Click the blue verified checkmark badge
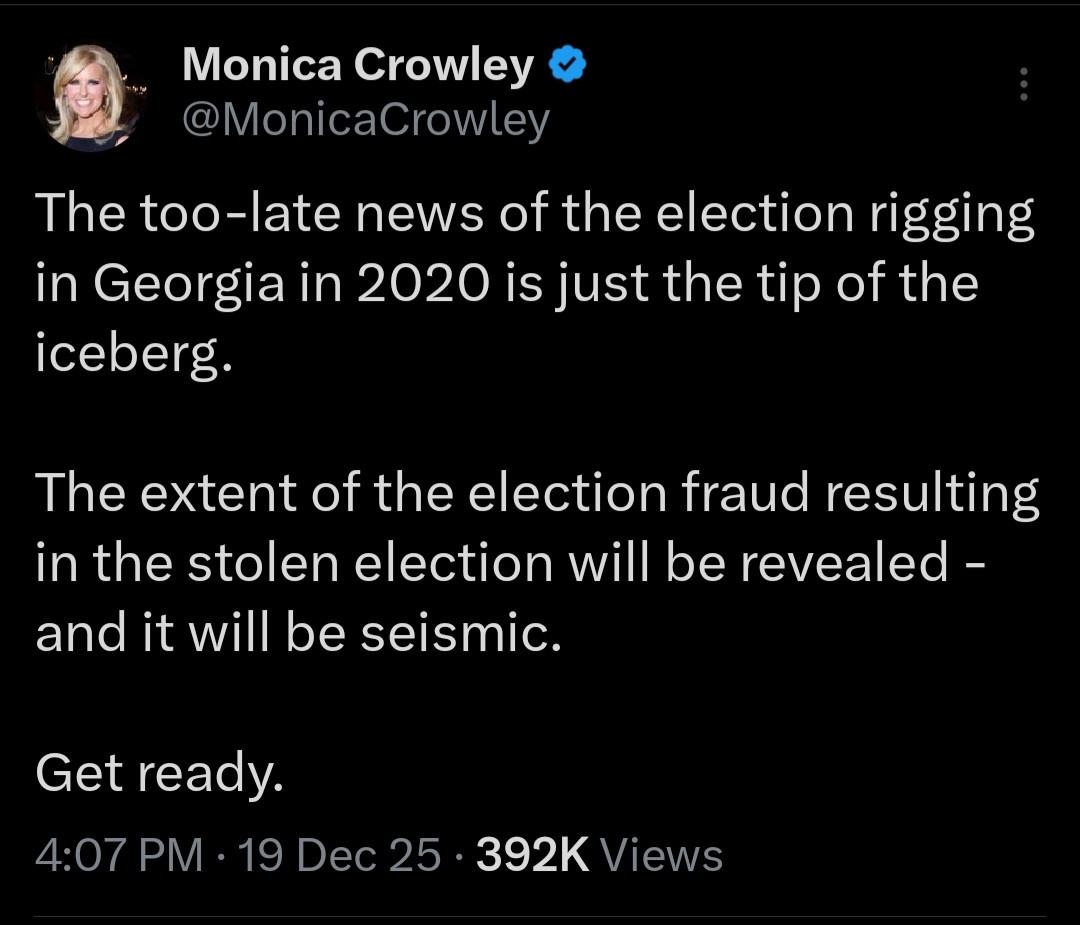Screen dimensions: 1080x925 pyautogui.click(x=568, y=67)
